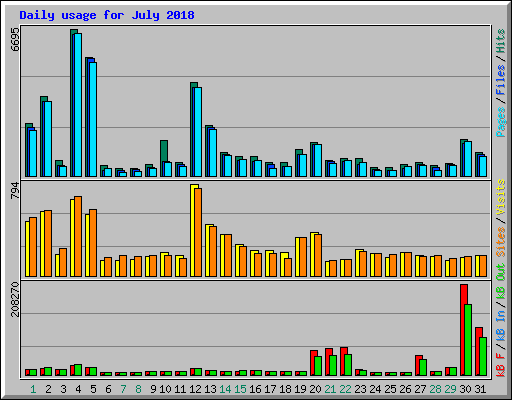
Task: Click the cyan pages bar for day 5
Action: click(x=93, y=119)
